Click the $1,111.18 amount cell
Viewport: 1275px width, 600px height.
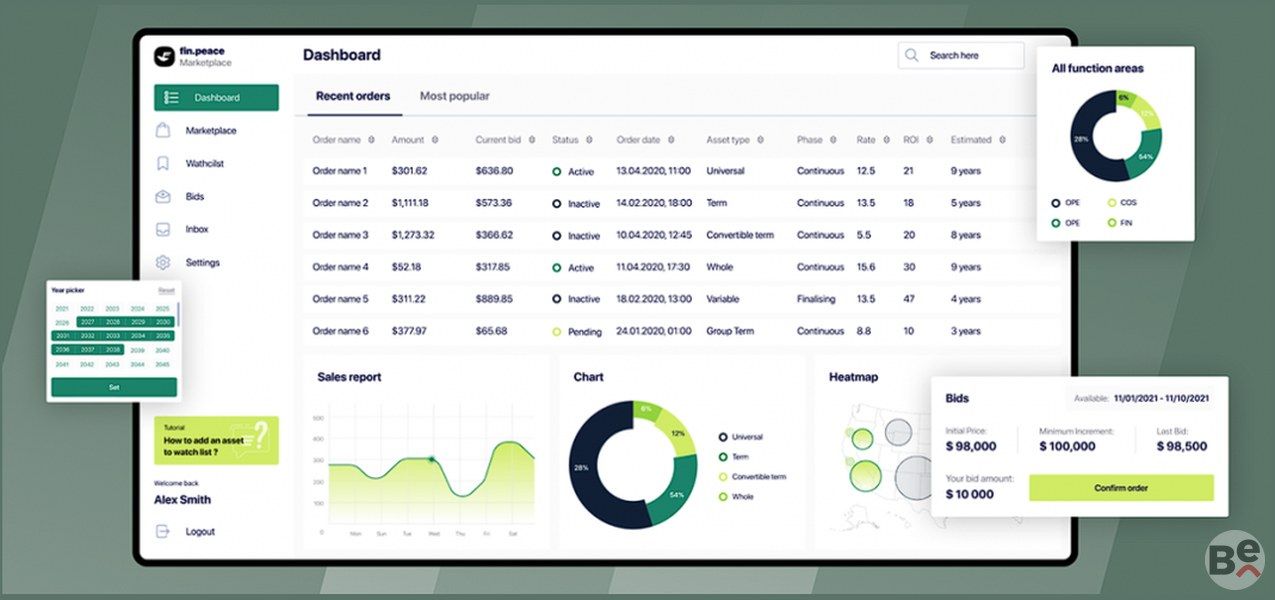[410, 203]
